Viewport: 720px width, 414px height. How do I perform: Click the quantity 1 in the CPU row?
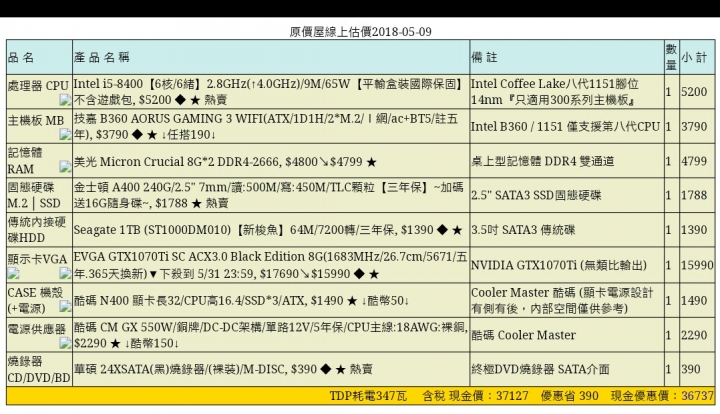[669, 92]
